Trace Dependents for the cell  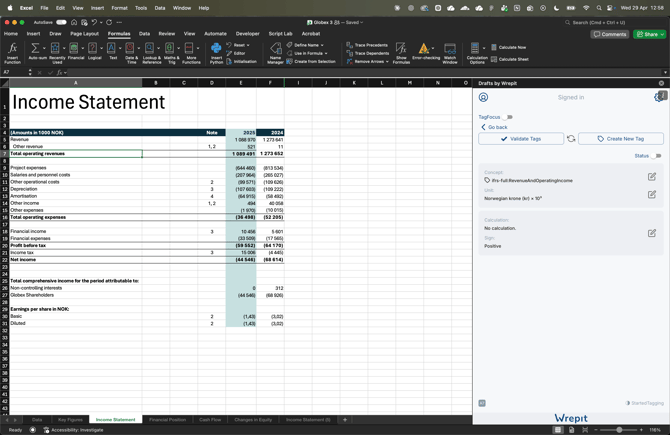pos(367,53)
